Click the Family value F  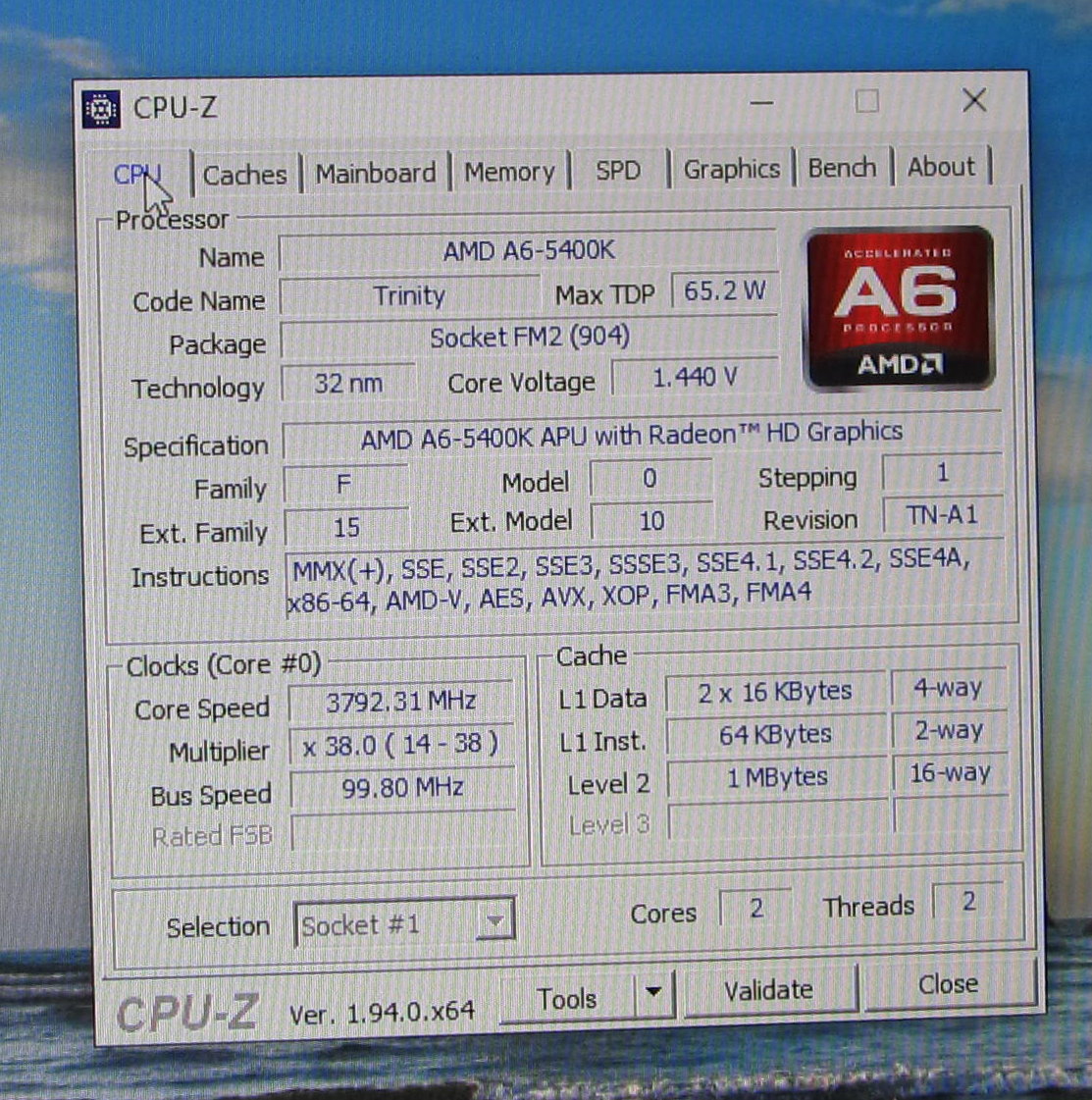pyautogui.click(x=345, y=484)
